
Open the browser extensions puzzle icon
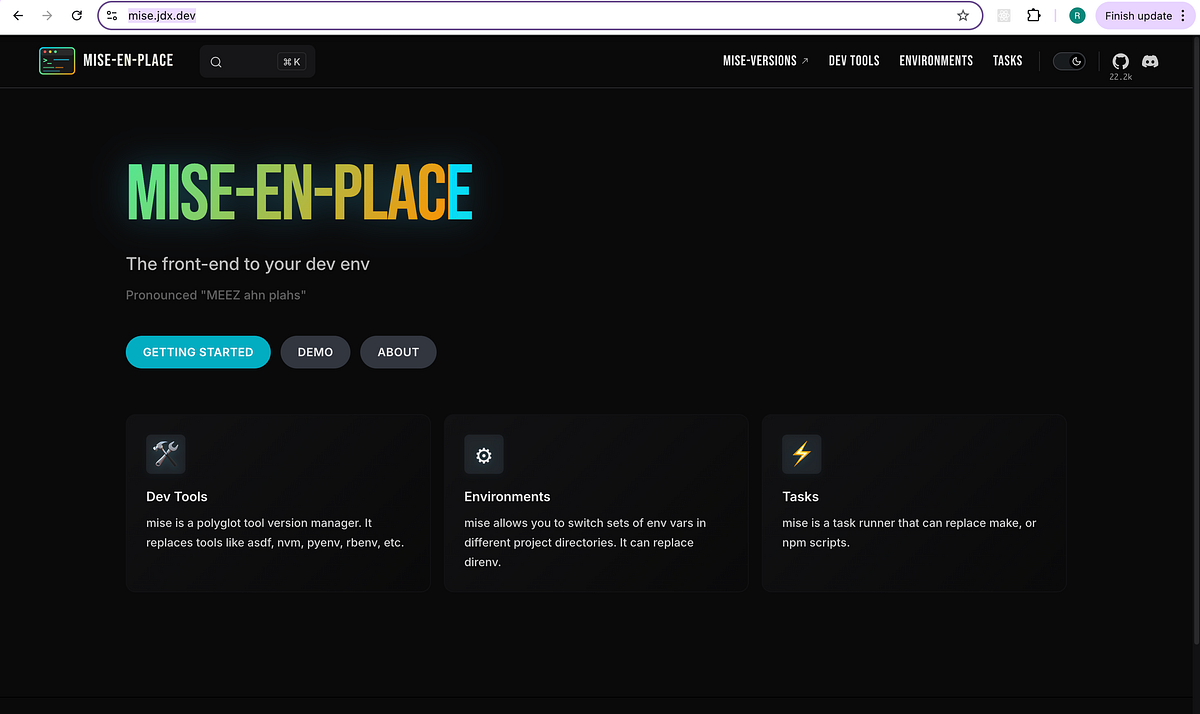point(1034,16)
